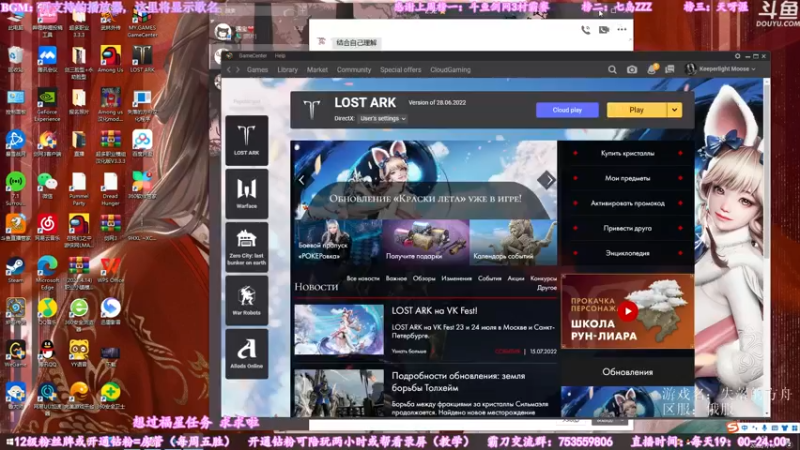
Task: Select Allods Online in the game sidebar
Action: (246, 354)
